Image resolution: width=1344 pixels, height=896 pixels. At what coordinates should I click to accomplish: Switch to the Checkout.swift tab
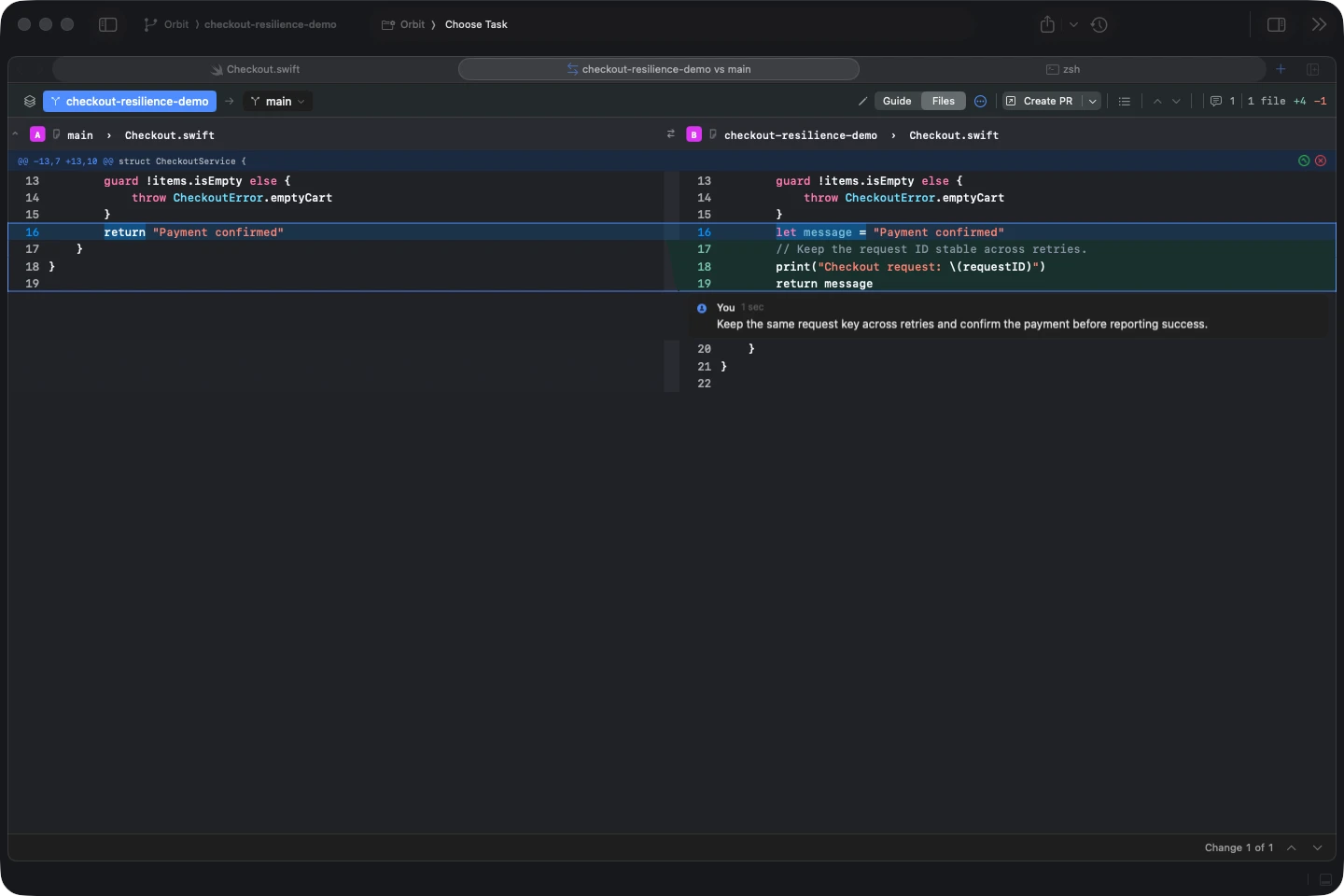click(255, 69)
